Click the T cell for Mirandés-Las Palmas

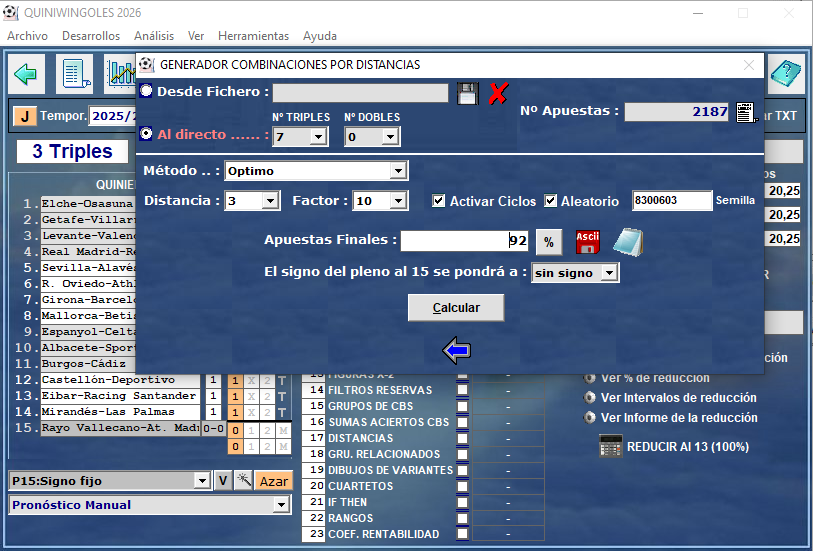coord(283,412)
